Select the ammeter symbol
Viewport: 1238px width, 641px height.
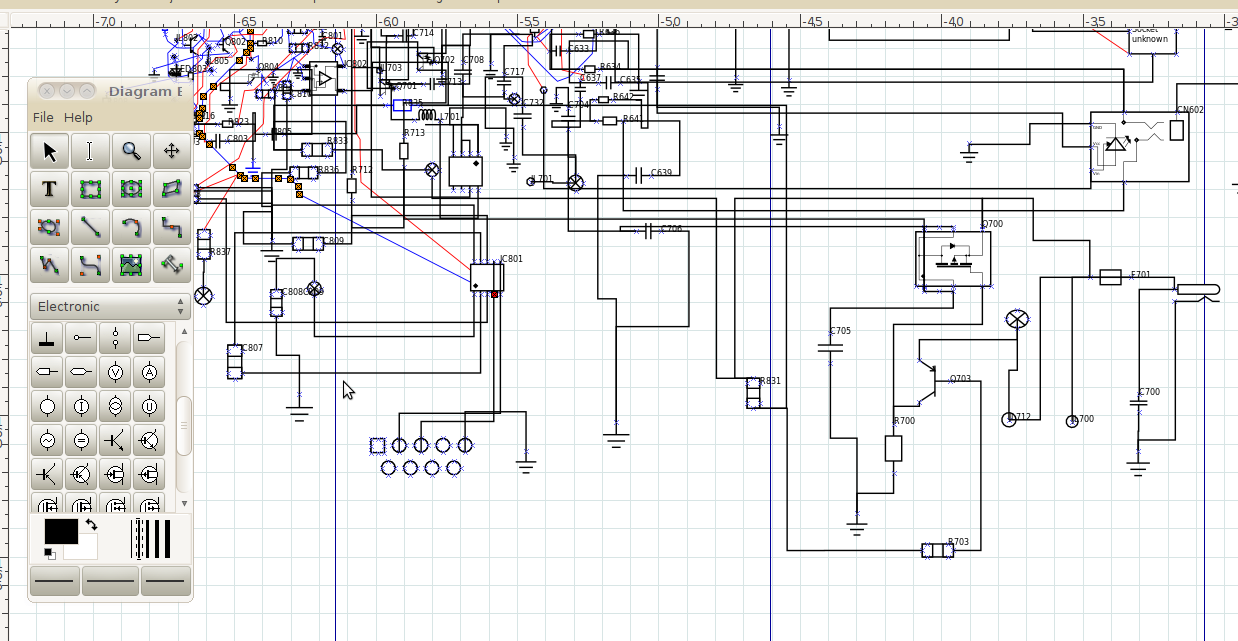pyautogui.click(x=148, y=372)
